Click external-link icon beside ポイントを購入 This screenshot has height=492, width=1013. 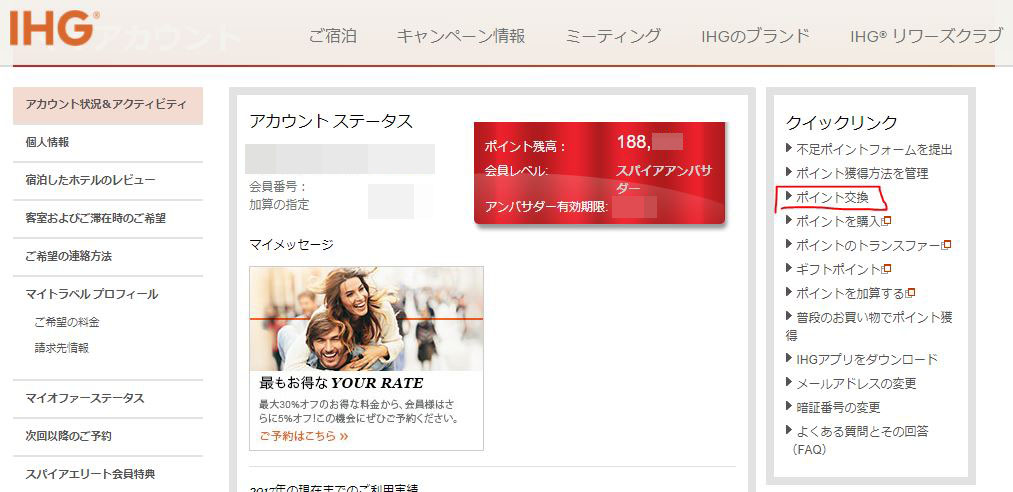coord(887,220)
